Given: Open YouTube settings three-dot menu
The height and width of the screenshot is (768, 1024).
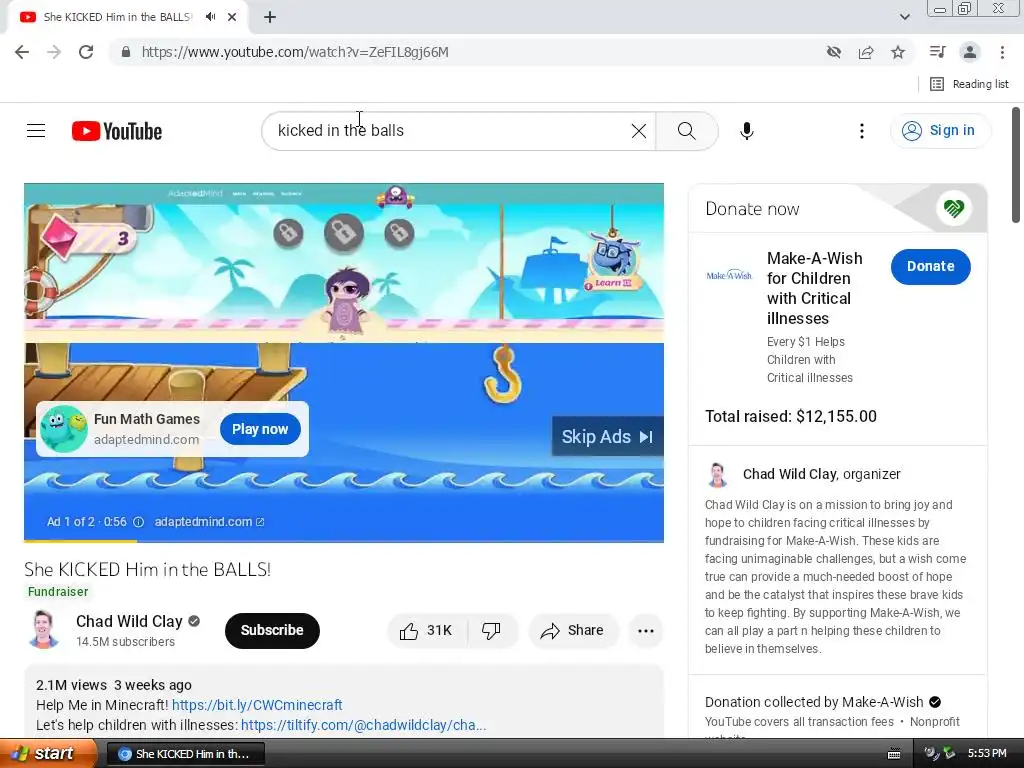Looking at the screenshot, I should [862, 131].
